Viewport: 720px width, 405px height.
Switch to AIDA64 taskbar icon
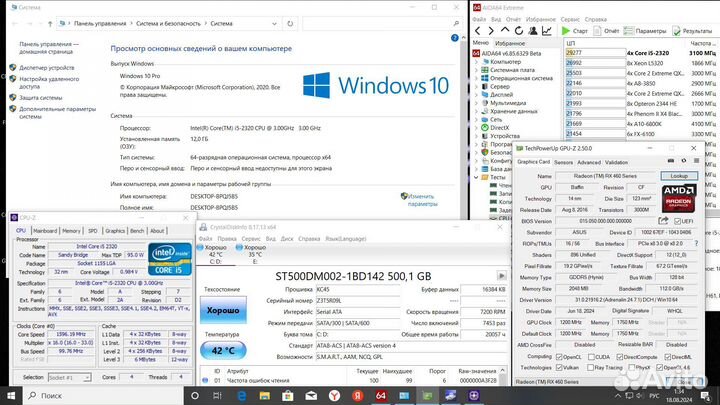tap(381, 395)
